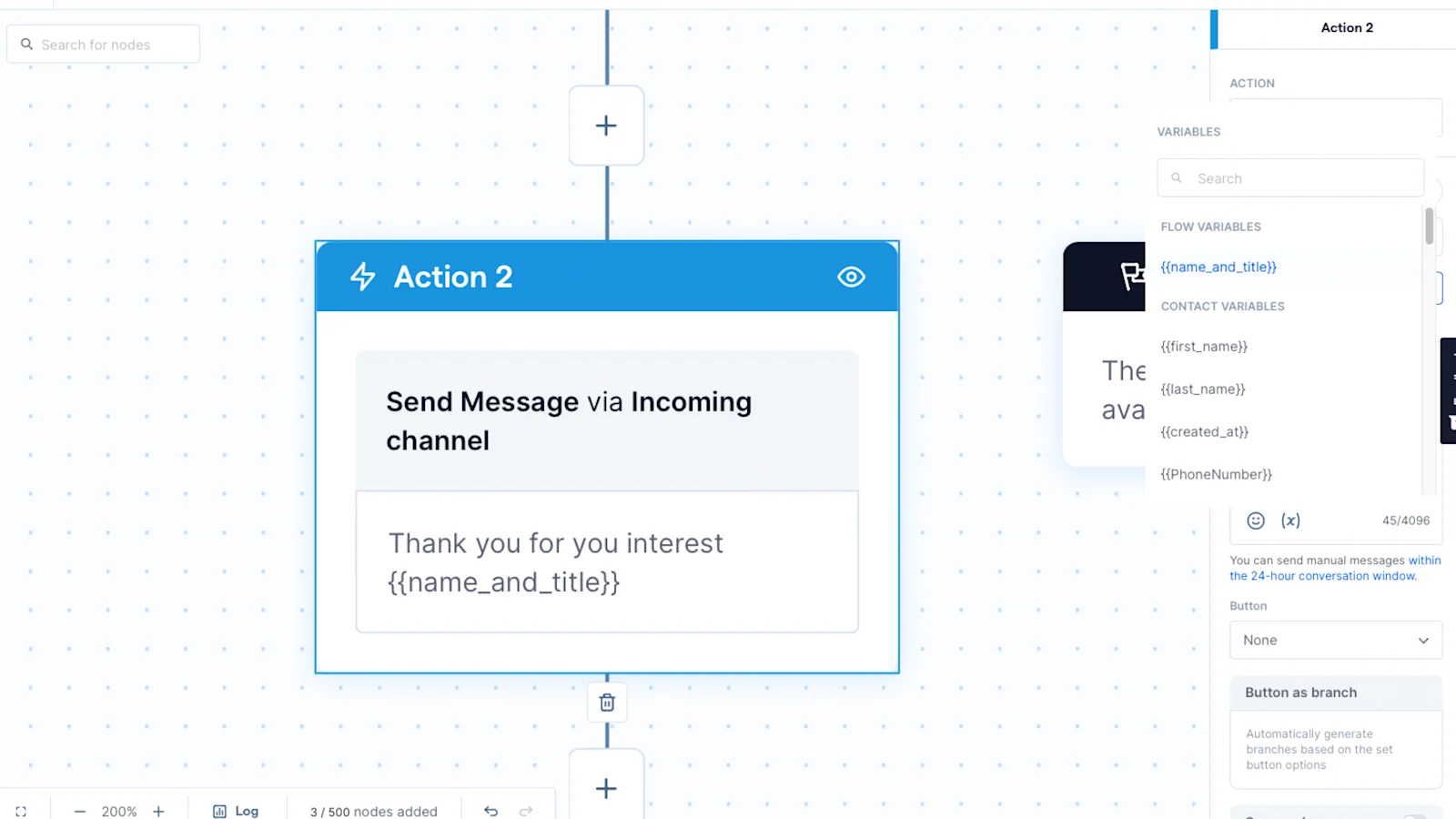This screenshot has width=1456, height=819.
Task: Collapse the FLOW VARIABLES section
Action: click(x=1210, y=227)
